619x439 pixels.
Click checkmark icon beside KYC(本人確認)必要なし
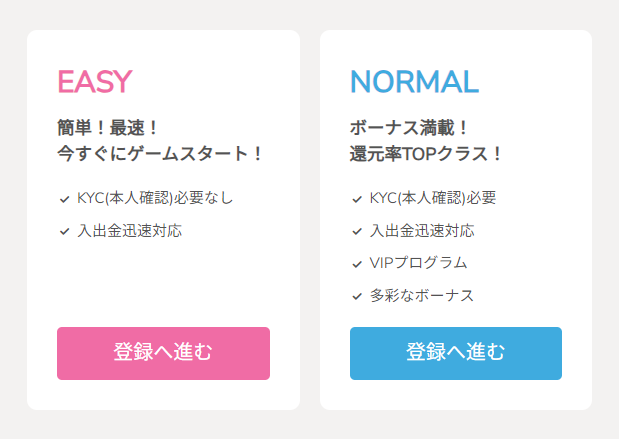64,199
